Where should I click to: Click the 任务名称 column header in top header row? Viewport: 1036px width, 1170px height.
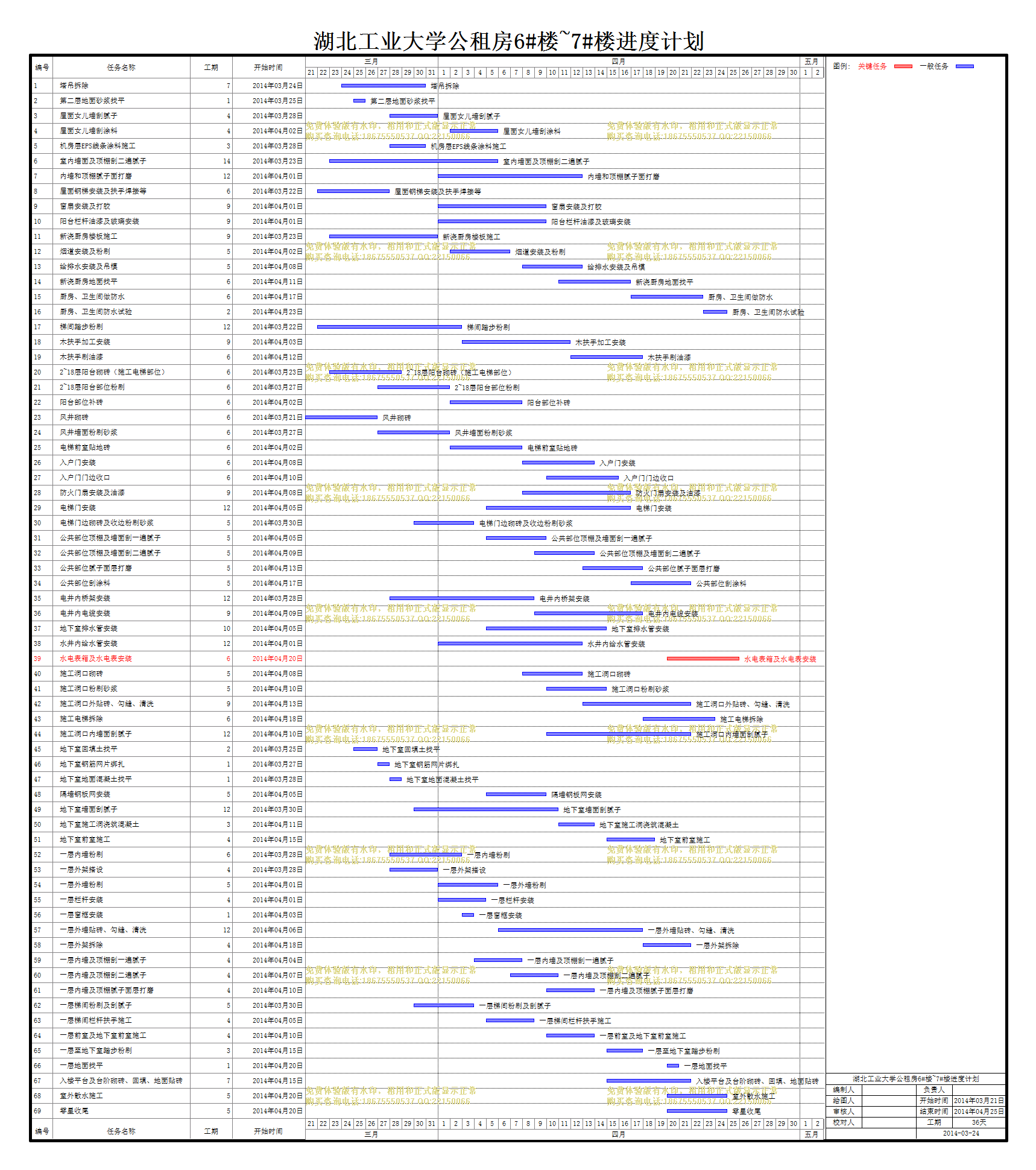[x=121, y=68]
